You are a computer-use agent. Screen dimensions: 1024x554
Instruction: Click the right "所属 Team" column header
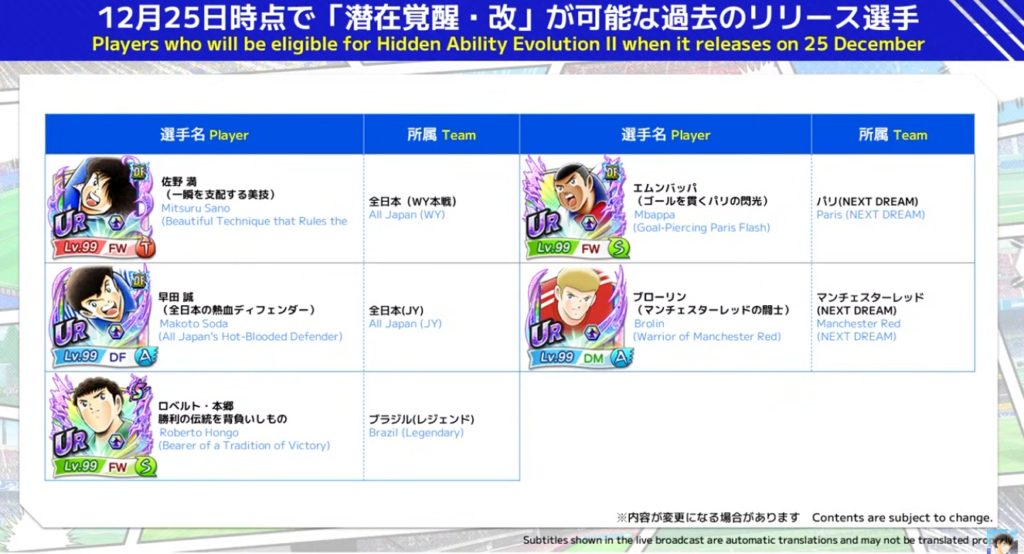click(892, 135)
